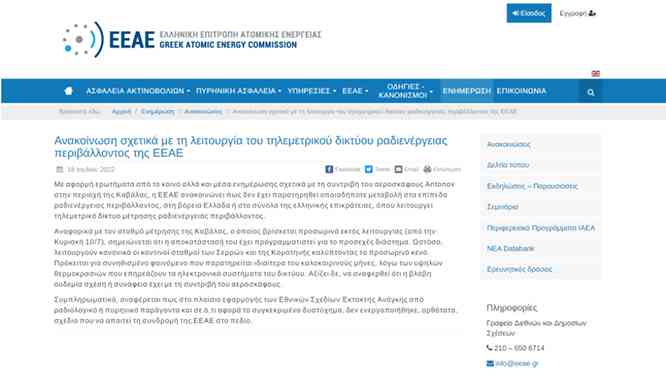
Task: Send article by Email icon
Action: tap(398, 169)
